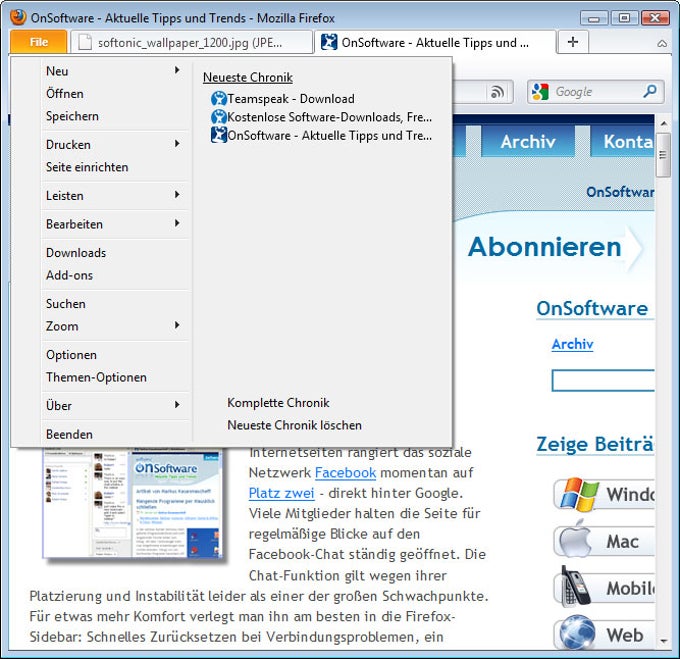Choose Beenden to quit Firefox
The width and height of the screenshot is (680, 659).
pyautogui.click(x=69, y=434)
